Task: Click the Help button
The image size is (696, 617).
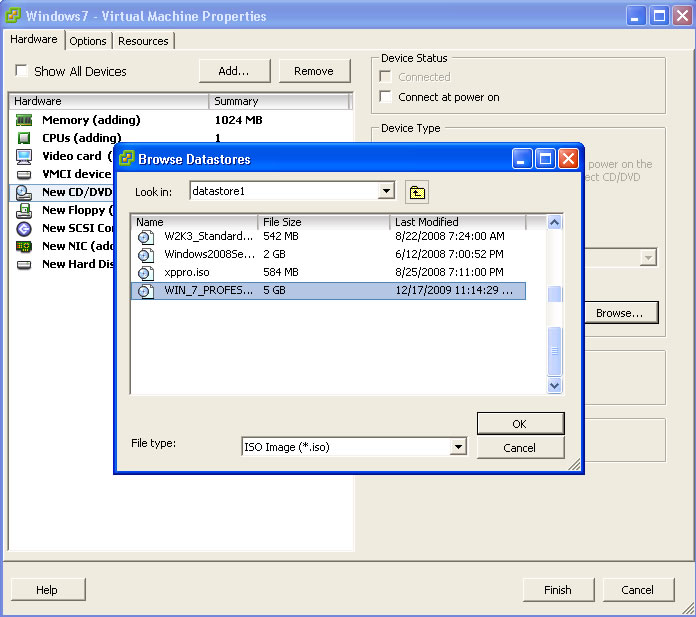Action: pyautogui.click(x=47, y=590)
